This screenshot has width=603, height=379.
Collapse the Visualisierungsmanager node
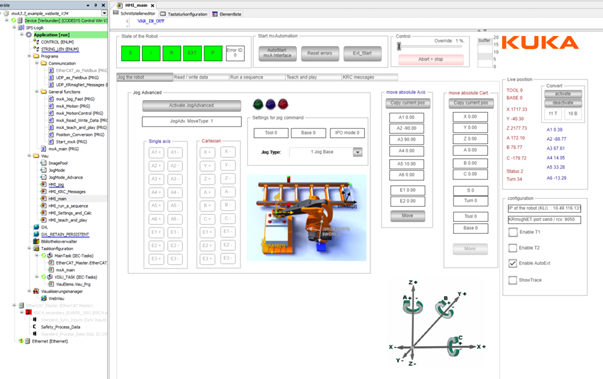point(29,291)
